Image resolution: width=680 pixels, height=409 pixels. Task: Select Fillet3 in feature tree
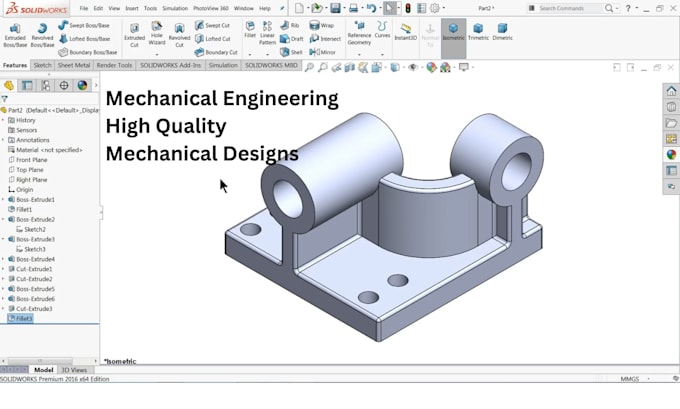(x=20, y=318)
